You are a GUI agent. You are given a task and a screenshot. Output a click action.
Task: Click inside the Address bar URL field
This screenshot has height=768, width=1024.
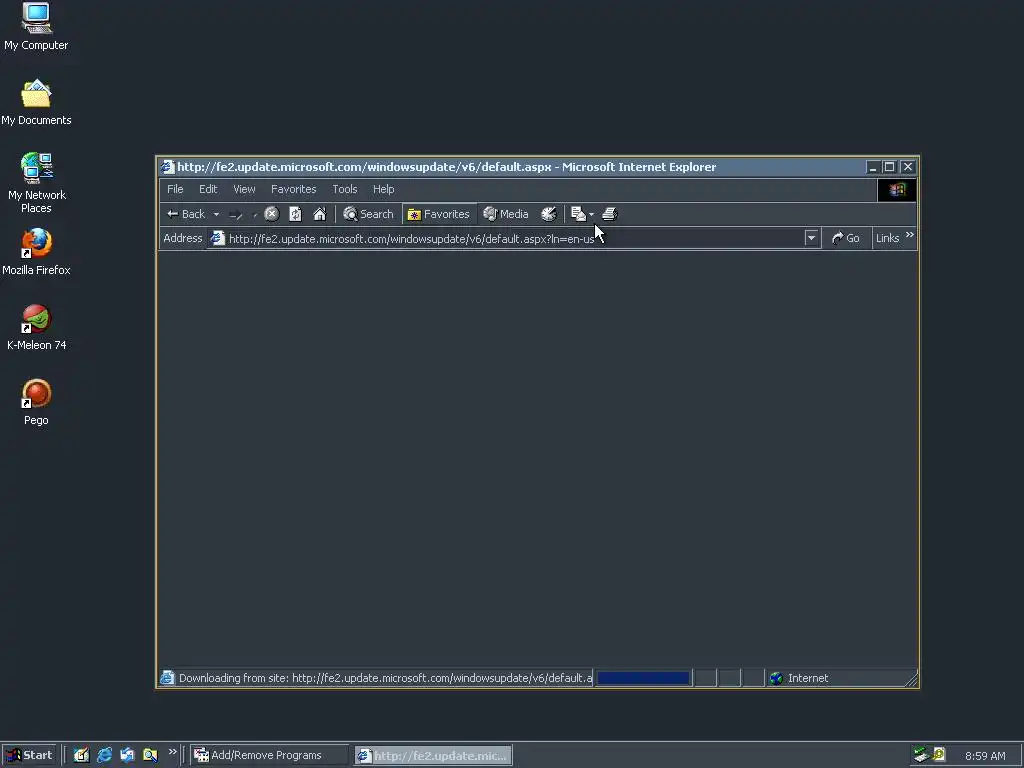(x=515, y=239)
